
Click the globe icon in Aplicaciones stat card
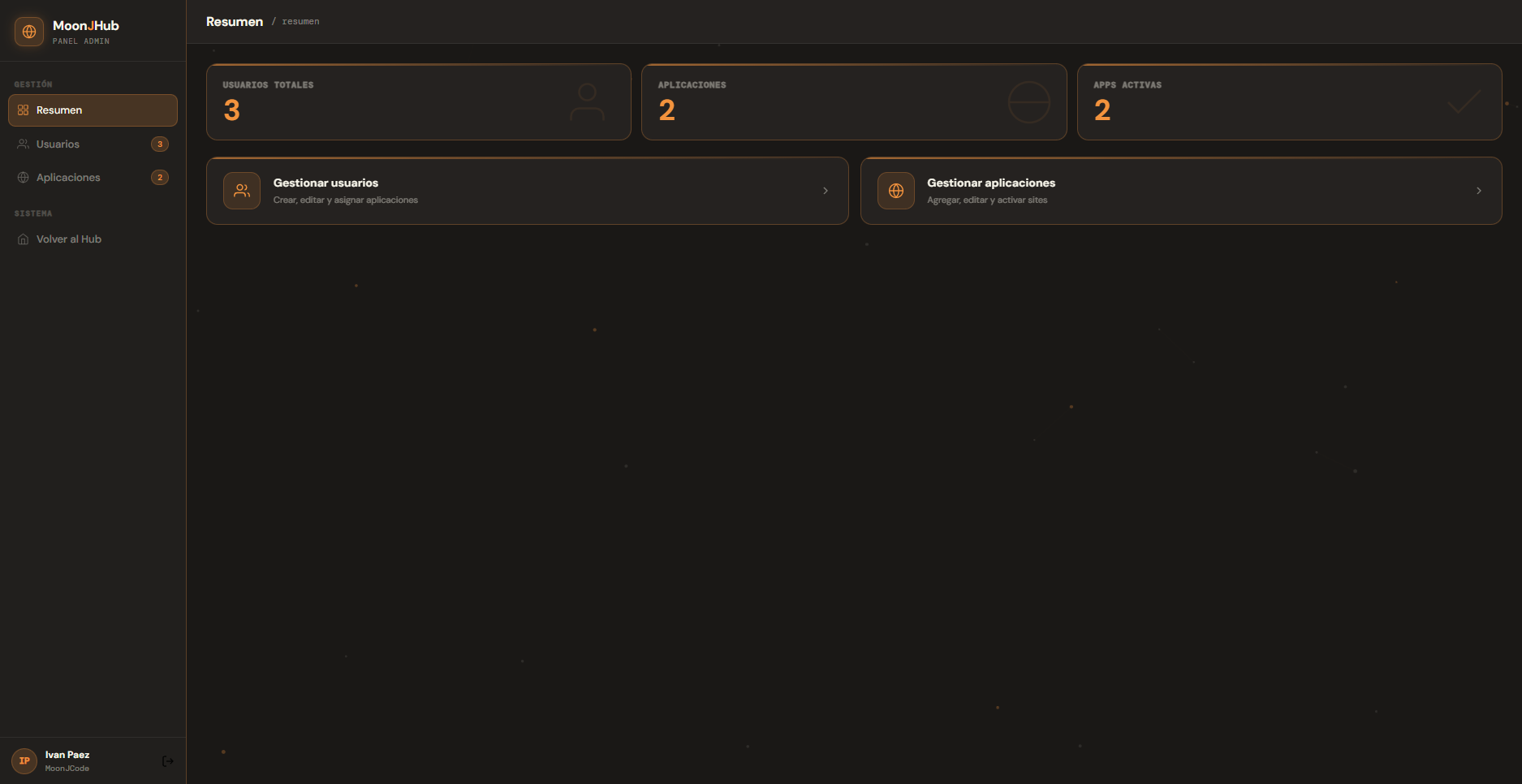pos(1029,102)
